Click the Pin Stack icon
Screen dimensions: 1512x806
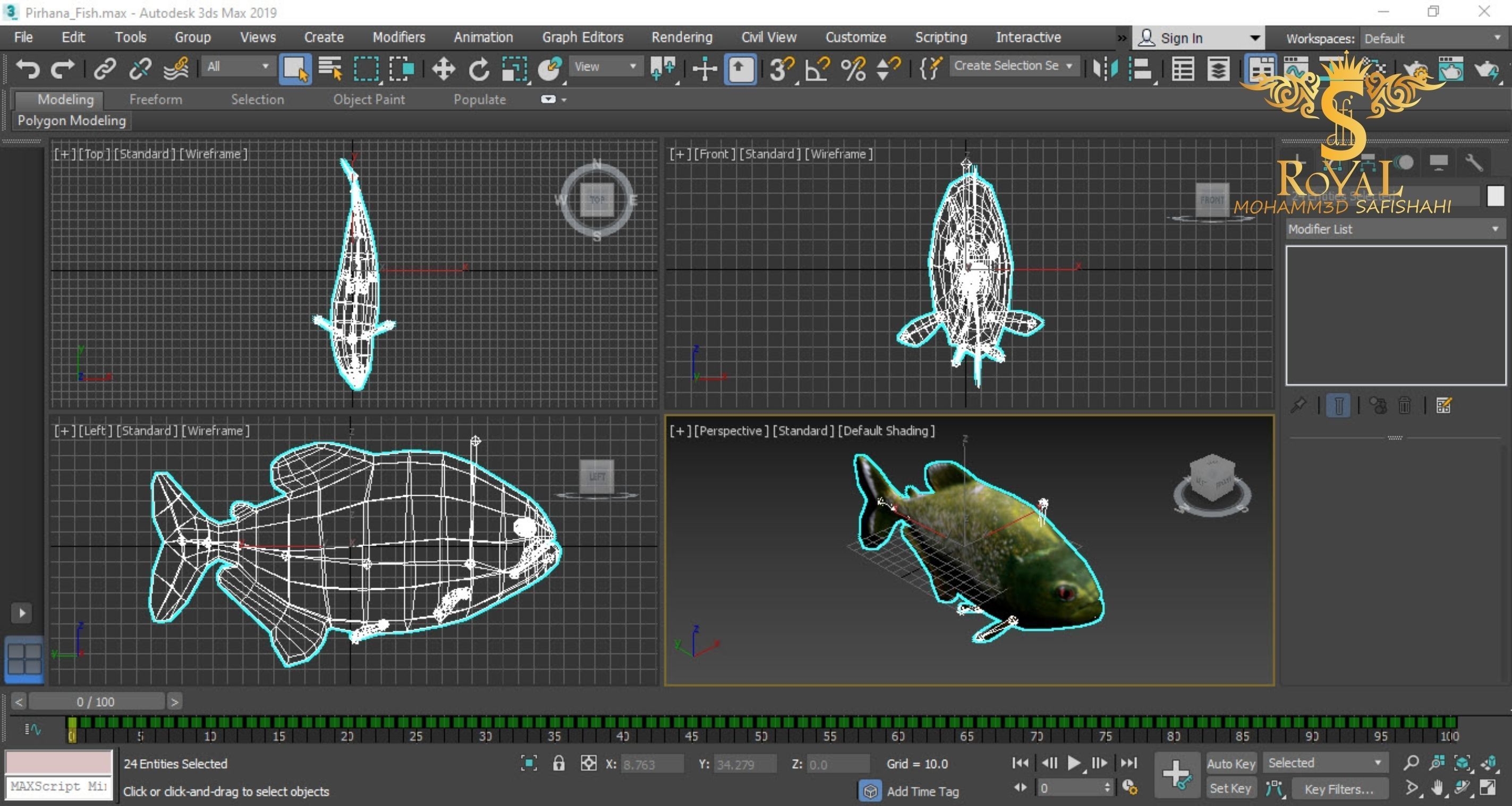tap(1298, 405)
